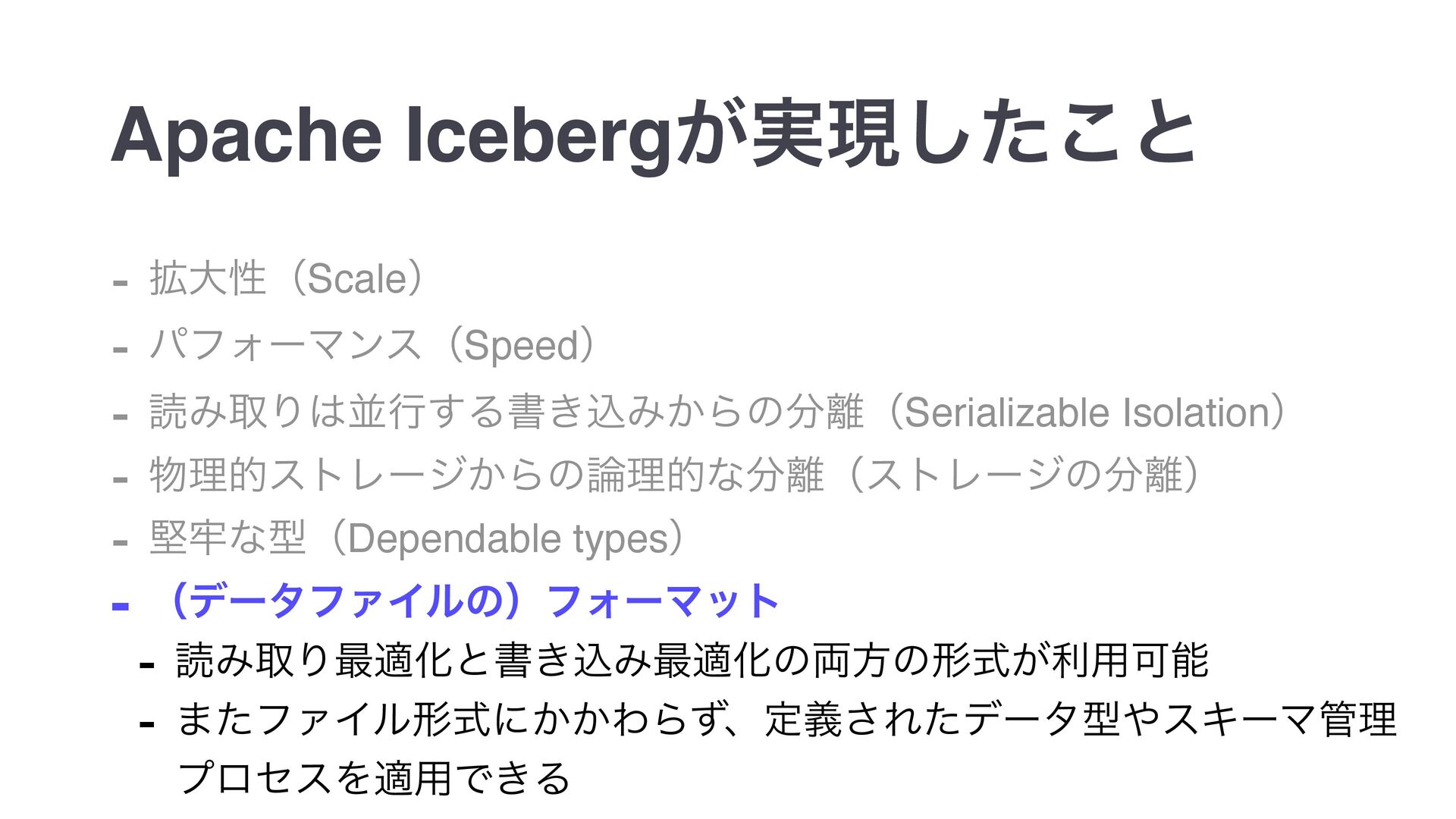Click 'スキーマ管理' text in last sub-bullet
The image size is (1456, 819).
pyautogui.click(x=1279, y=719)
